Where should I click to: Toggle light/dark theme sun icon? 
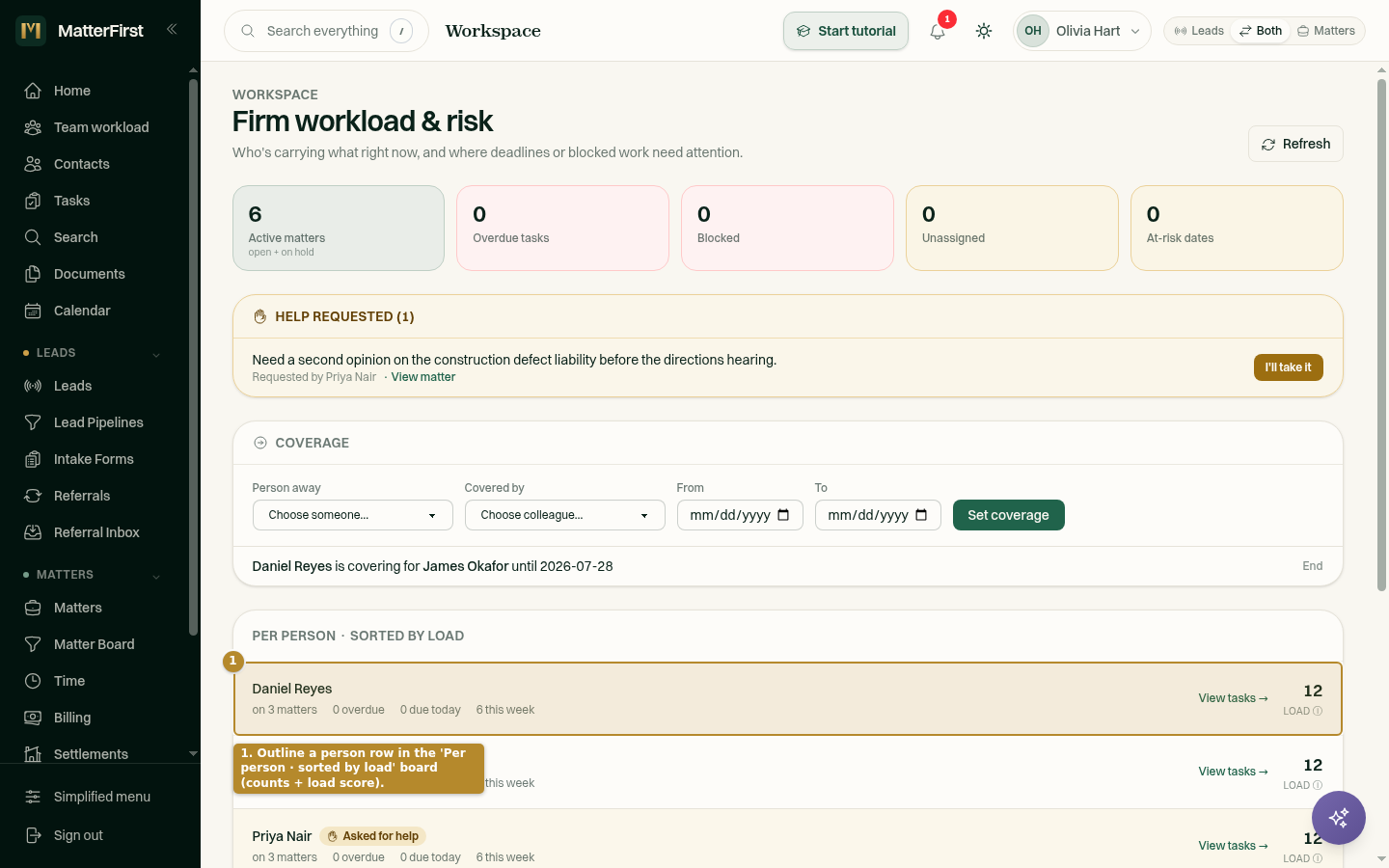984,31
